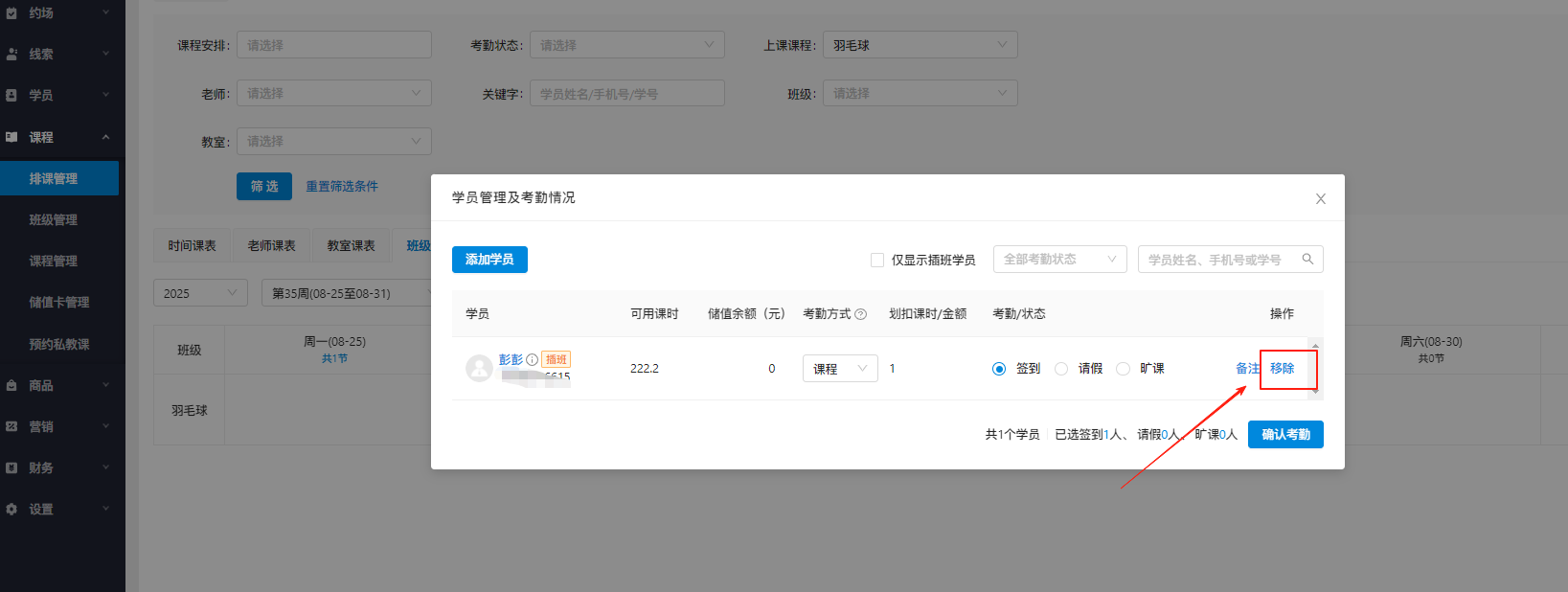Viewport: 1568px width, 592px height.
Task: Click the 线索 sidebar icon
Action: (x=11, y=55)
